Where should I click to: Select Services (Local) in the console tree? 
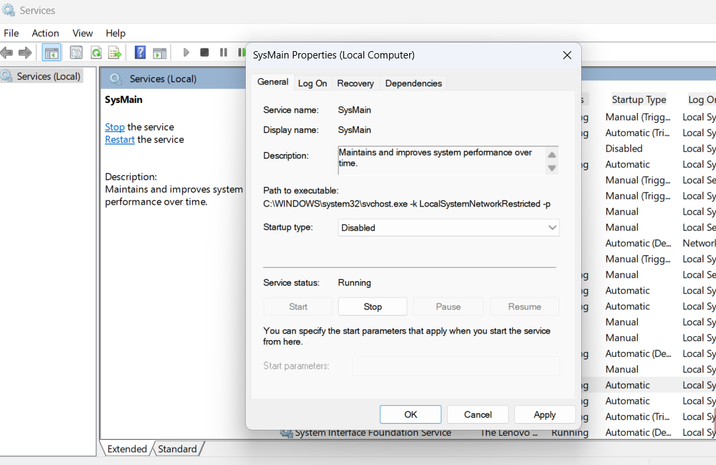[x=48, y=77]
